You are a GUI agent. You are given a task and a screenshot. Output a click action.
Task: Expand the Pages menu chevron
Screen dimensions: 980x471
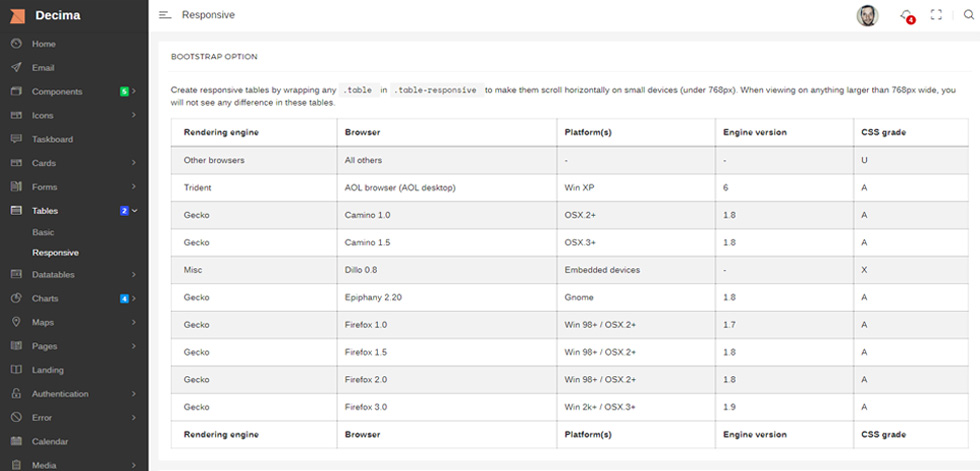[x=134, y=345]
